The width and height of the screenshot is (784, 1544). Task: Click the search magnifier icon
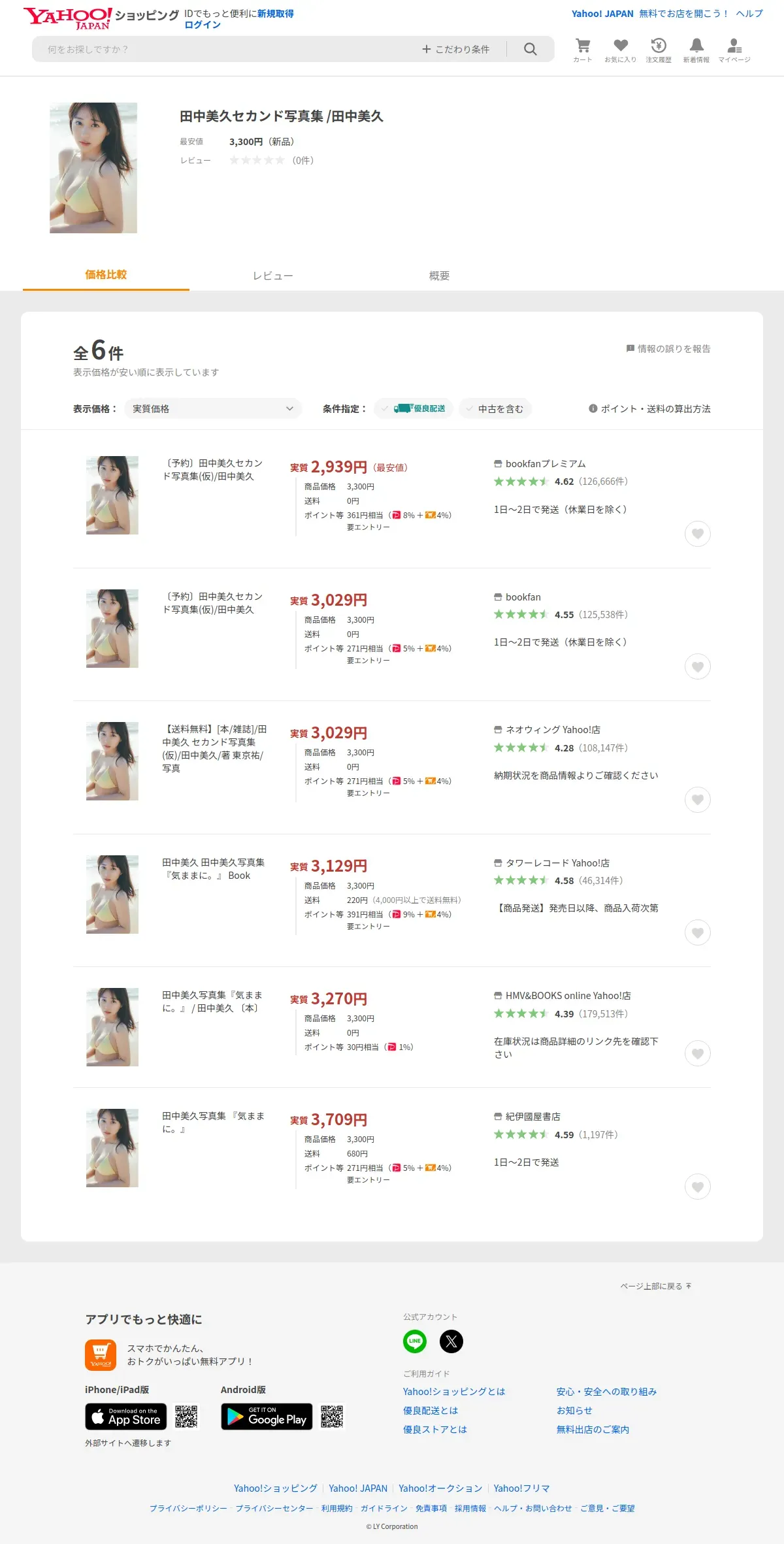(531, 49)
